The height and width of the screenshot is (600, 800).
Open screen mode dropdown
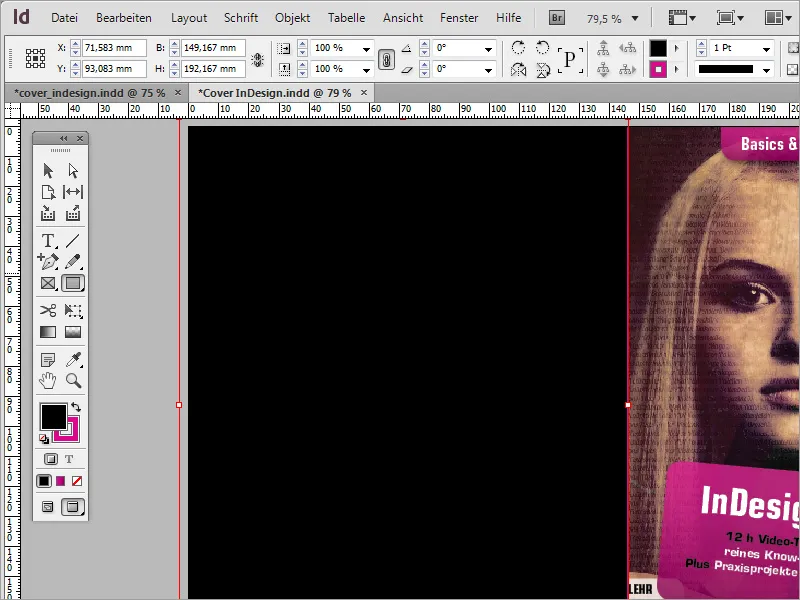click(x=730, y=18)
